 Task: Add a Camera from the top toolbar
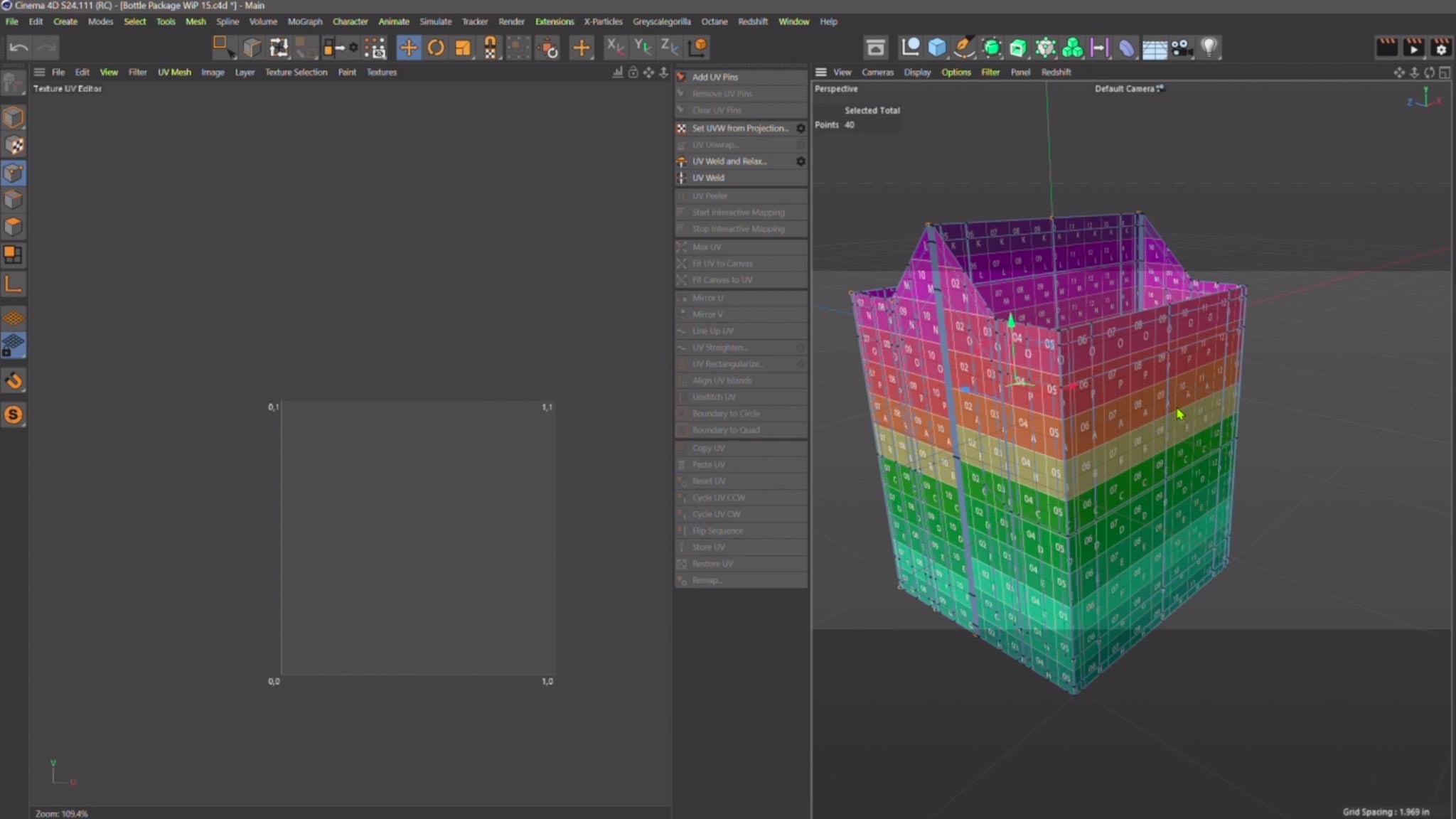point(1180,47)
